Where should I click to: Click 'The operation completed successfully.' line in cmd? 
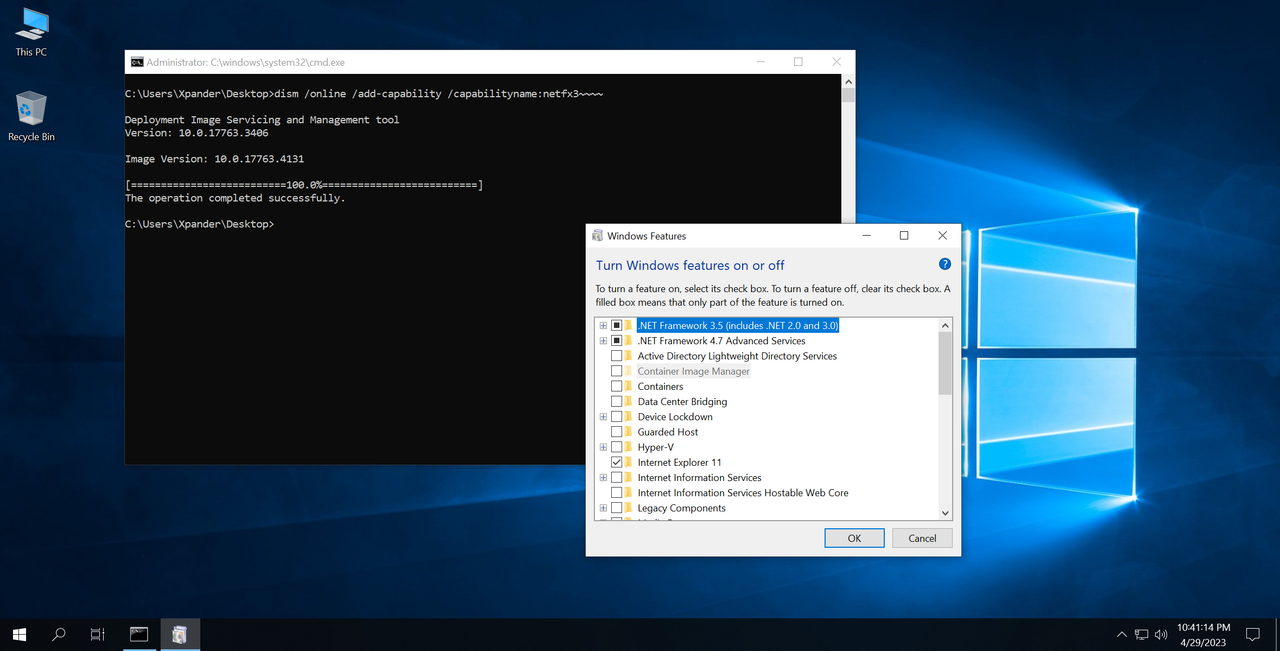tap(235, 198)
